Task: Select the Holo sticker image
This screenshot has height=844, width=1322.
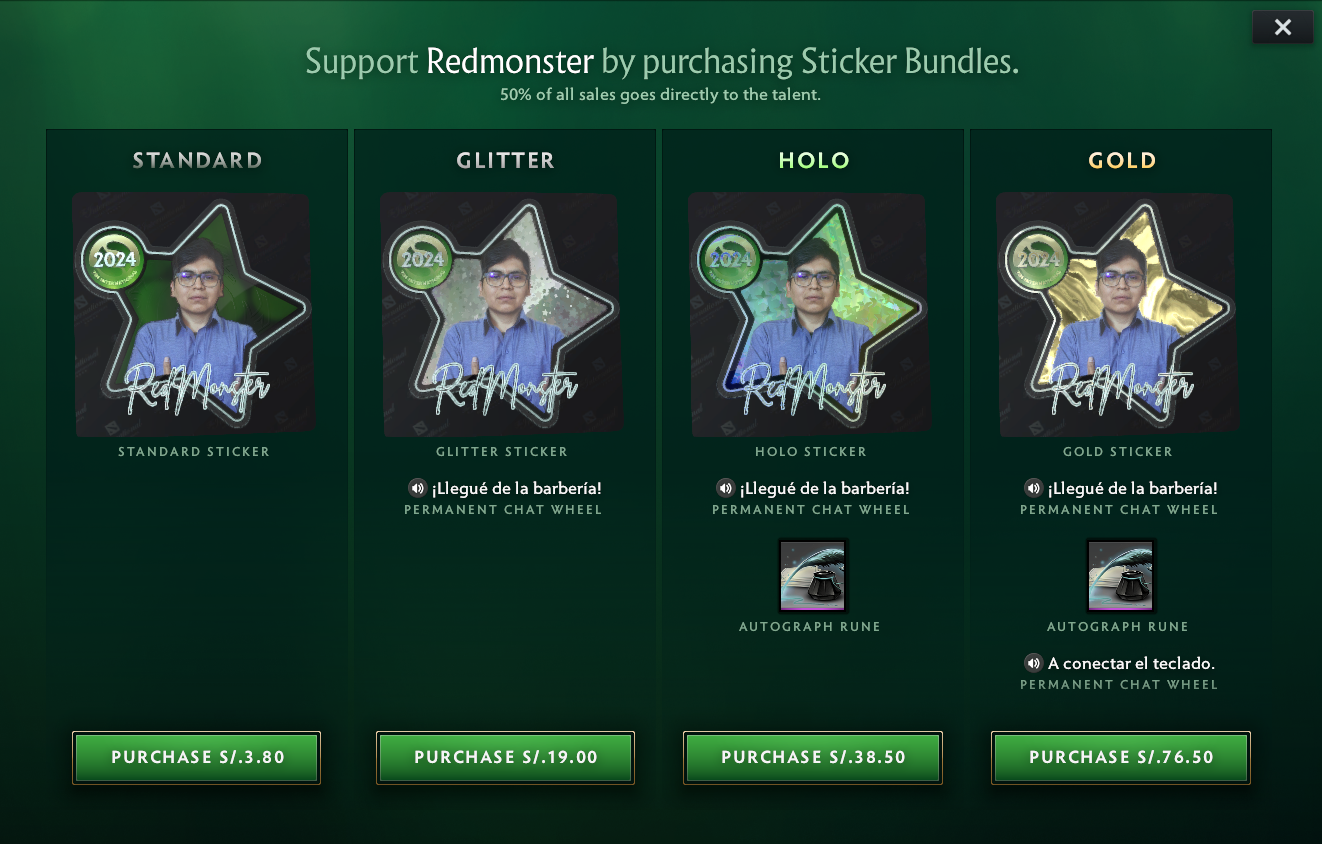Action: click(810, 314)
